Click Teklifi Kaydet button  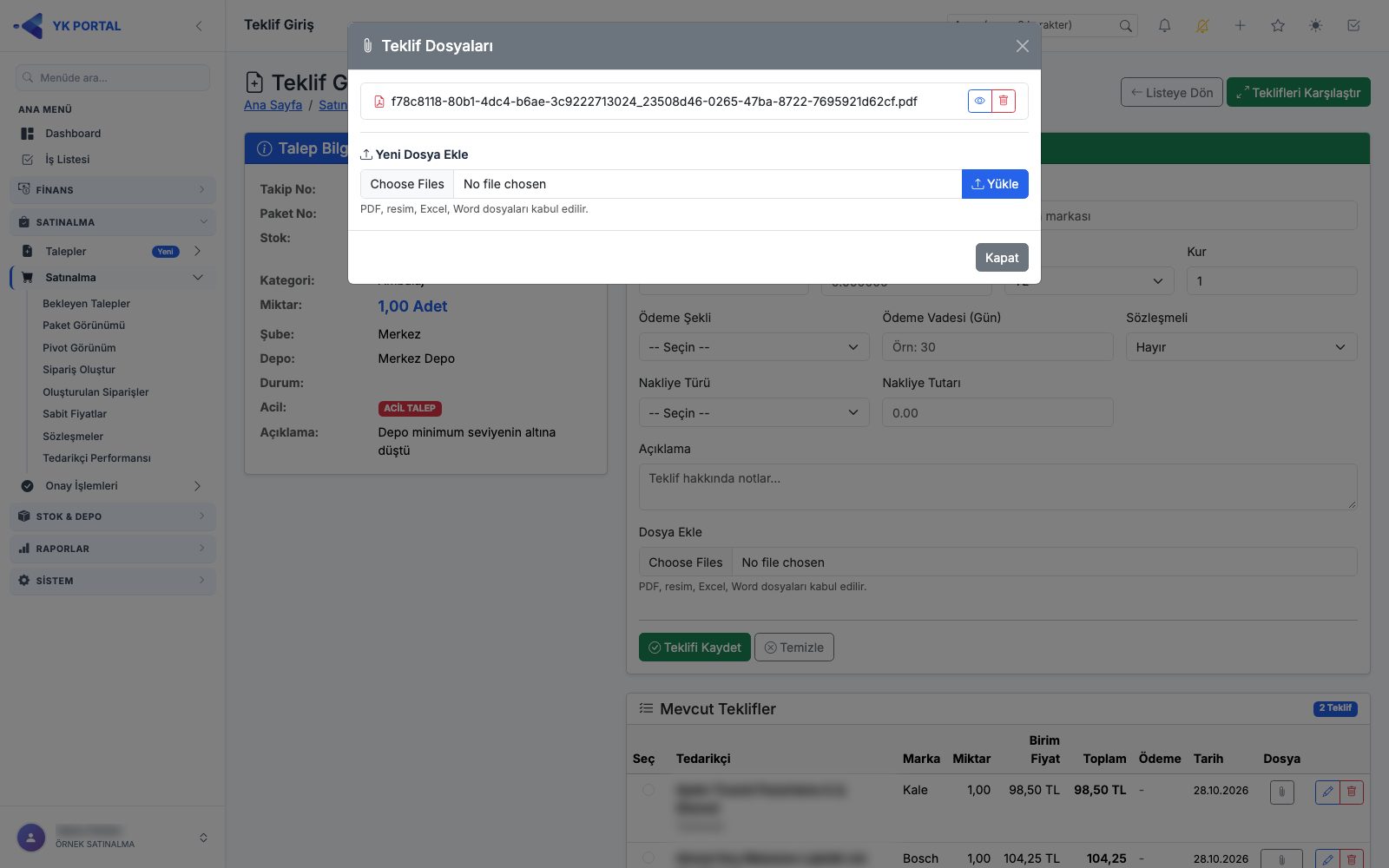[x=694, y=648]
